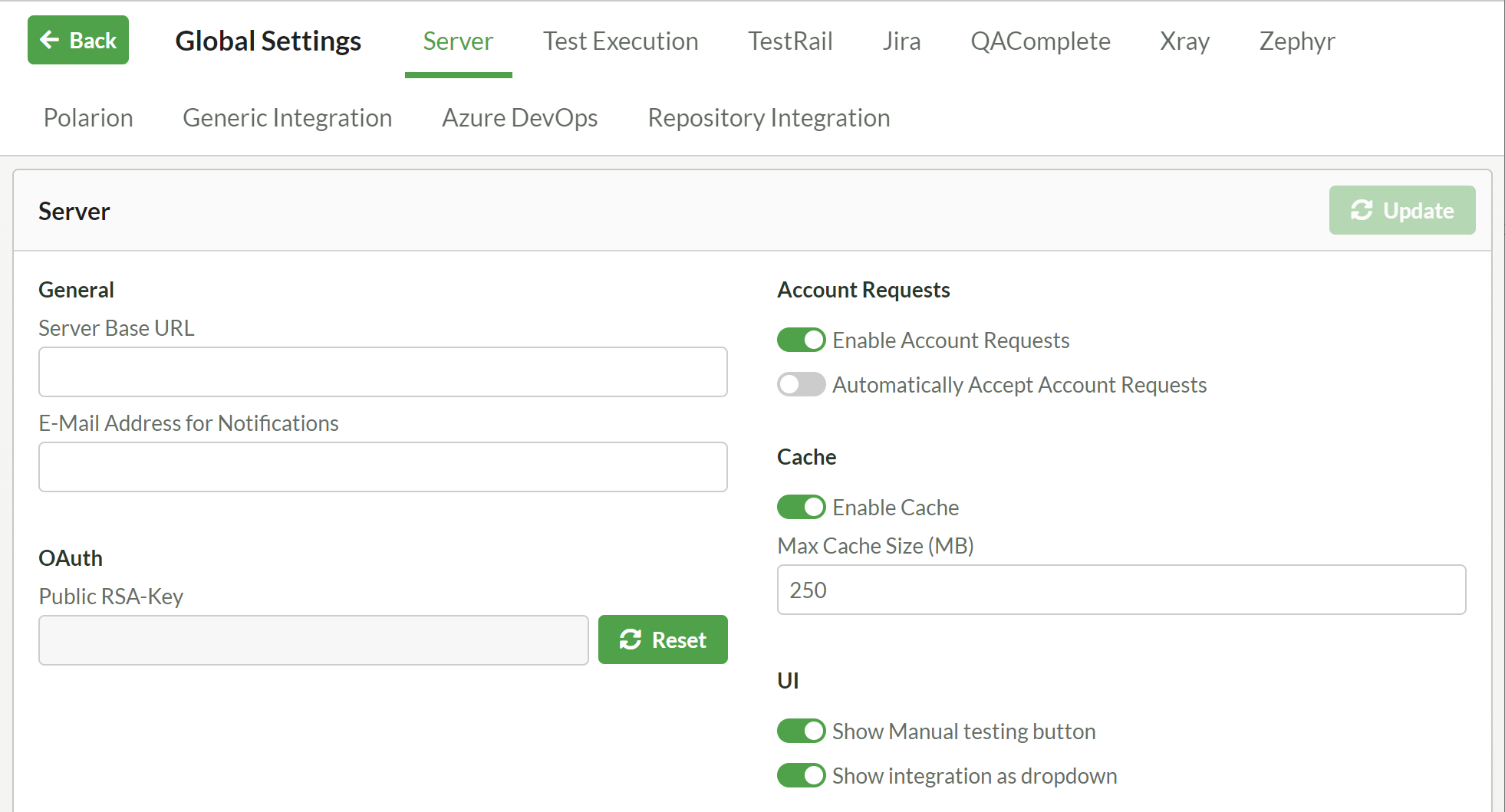
Task: Open Repository Integration settings tab
Action: point(769,118)
